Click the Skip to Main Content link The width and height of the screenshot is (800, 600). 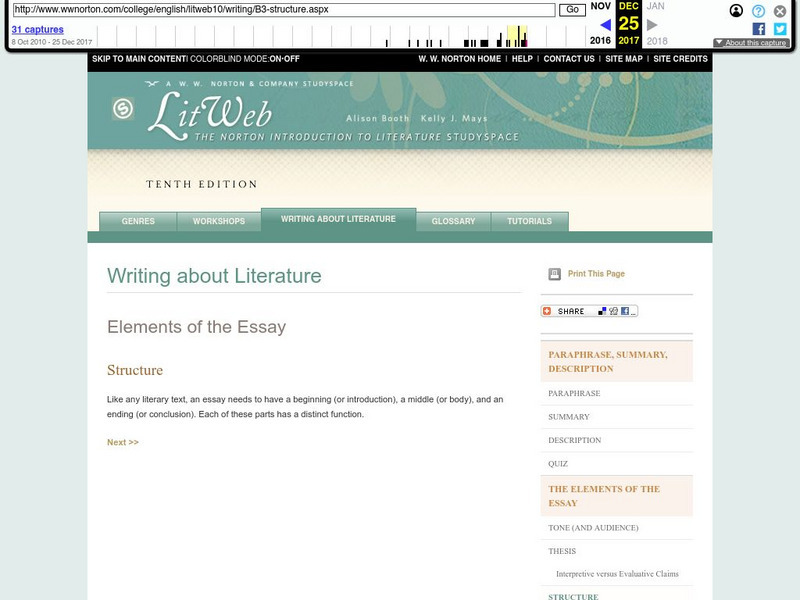[x=139, y=59]
